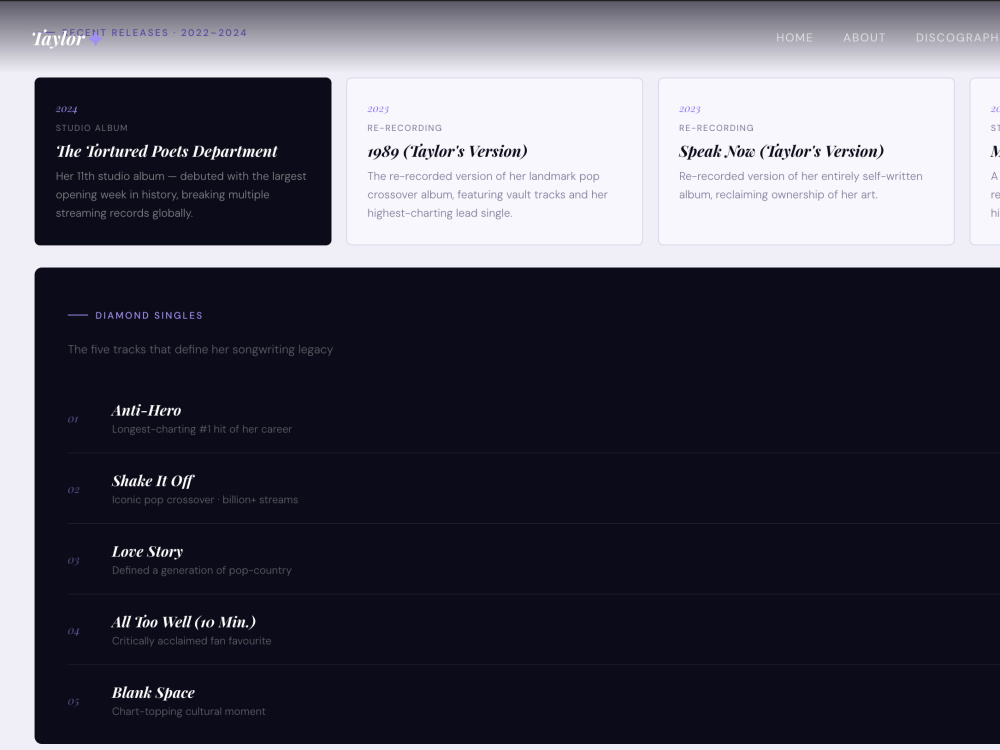Click the Recent Releases 2022–2024 heading
The width and height of the screenshot is (1000, 750).
point(155,33)
